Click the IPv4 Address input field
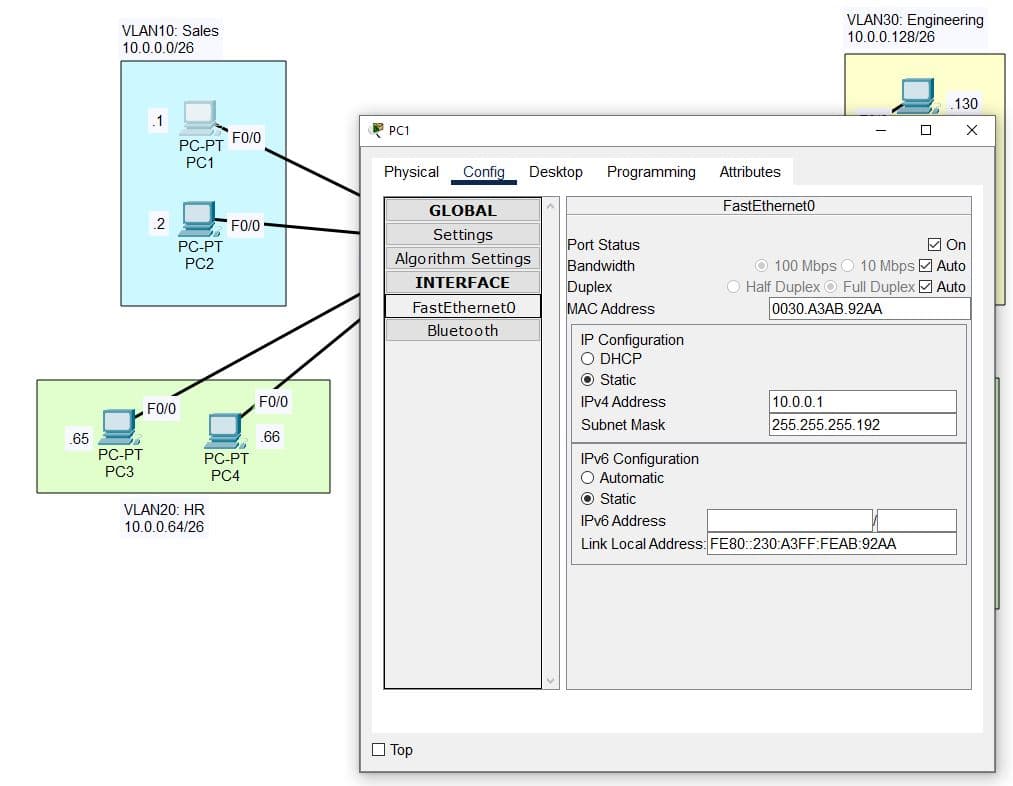1013x786 pixels. (x=862, y=402)
